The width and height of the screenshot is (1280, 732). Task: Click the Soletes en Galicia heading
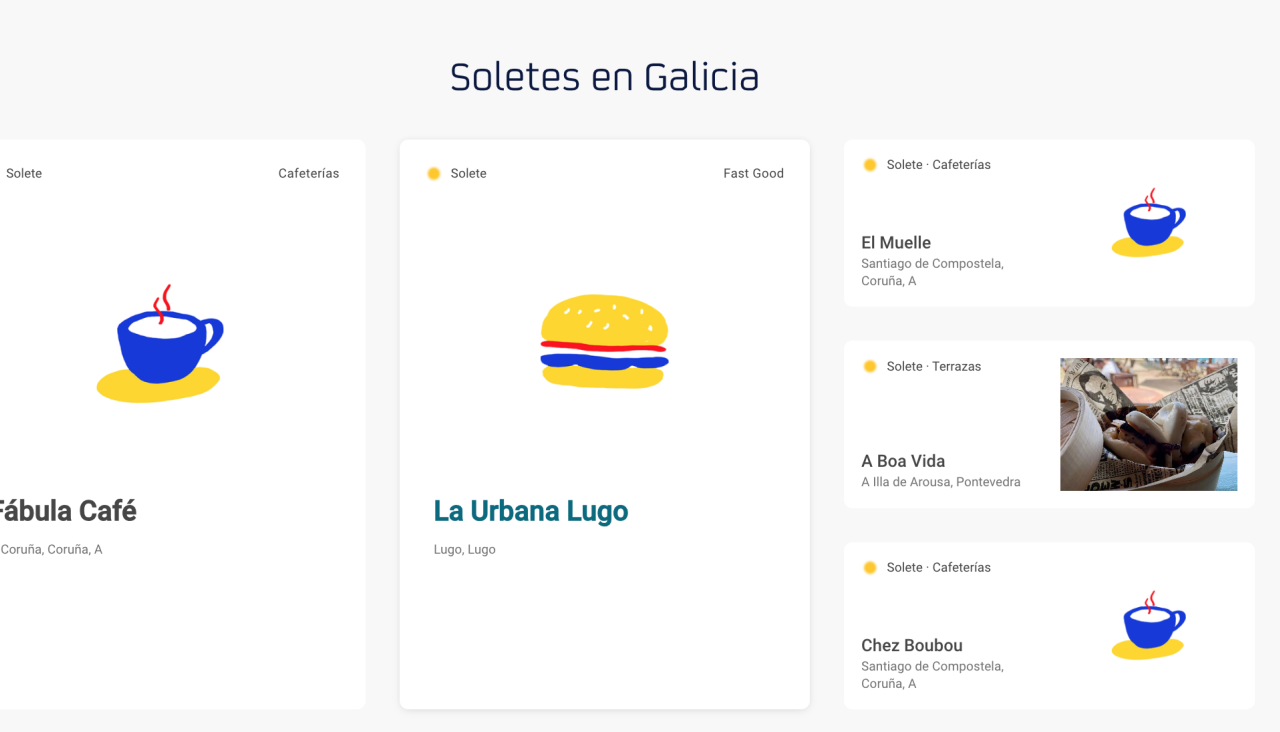(604, 77)
